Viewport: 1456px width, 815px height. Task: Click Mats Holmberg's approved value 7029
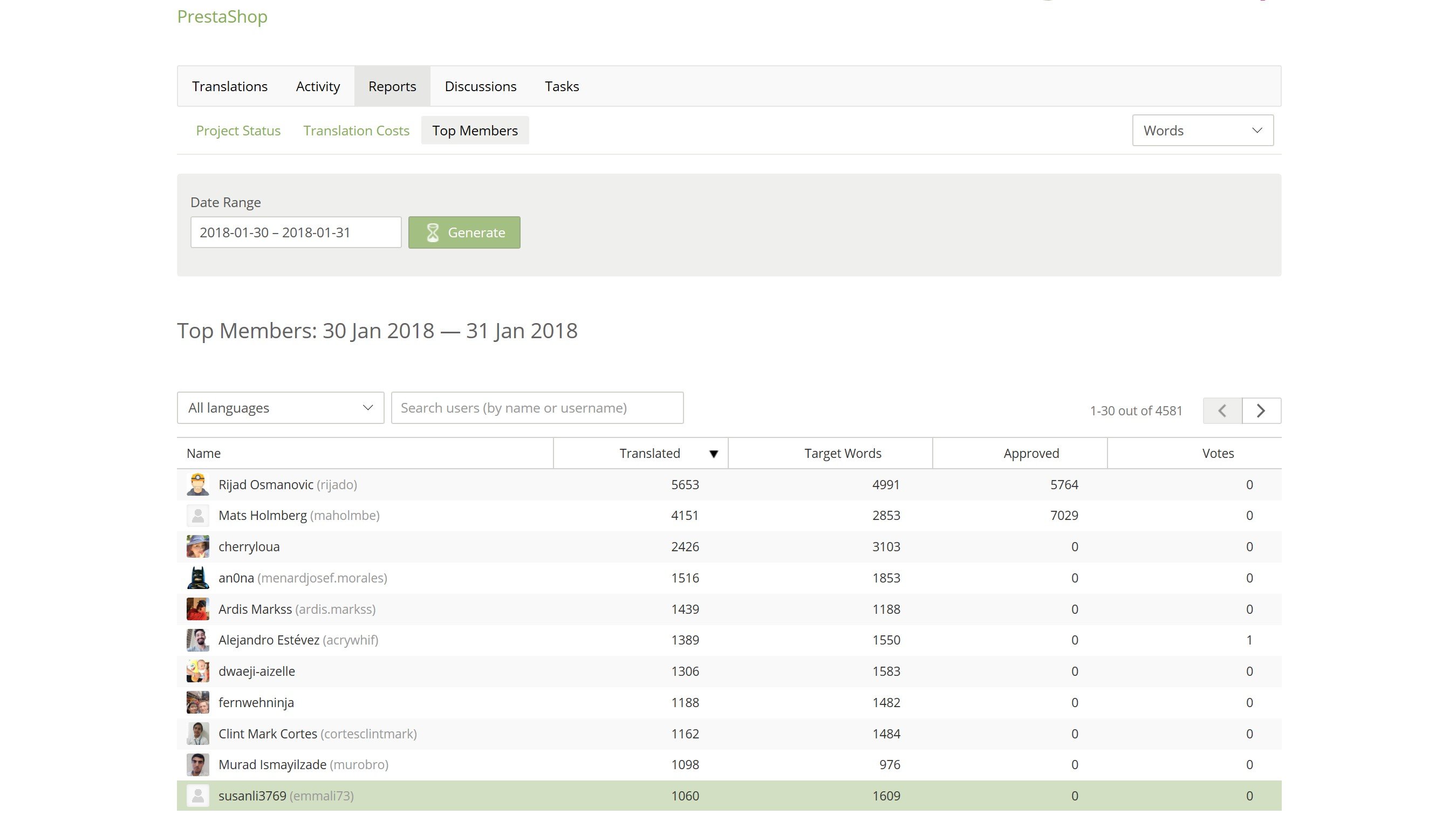[1064, 516]
